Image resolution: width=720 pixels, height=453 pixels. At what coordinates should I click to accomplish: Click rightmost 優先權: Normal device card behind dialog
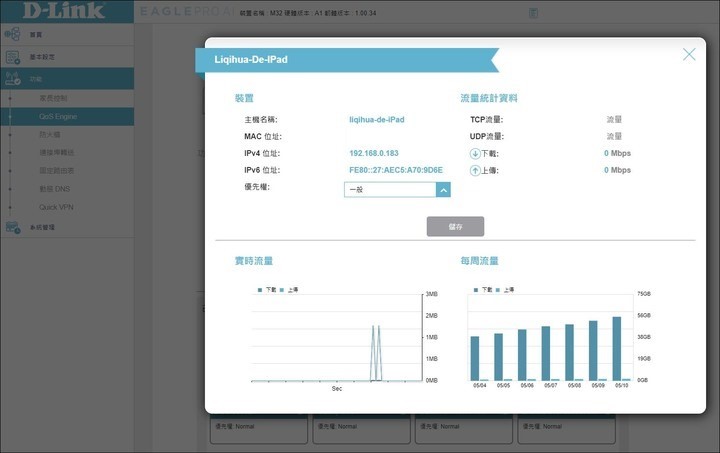point(566,428)
